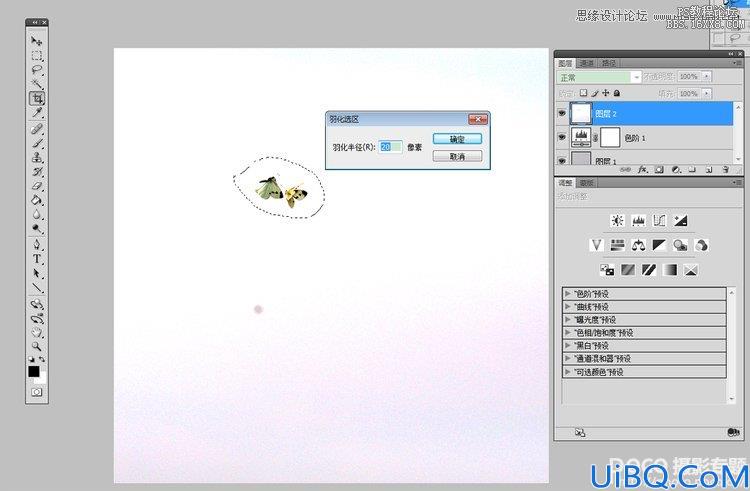
Task: Open the Layers panel flyout menu
Action: click(x=736, y=63)
